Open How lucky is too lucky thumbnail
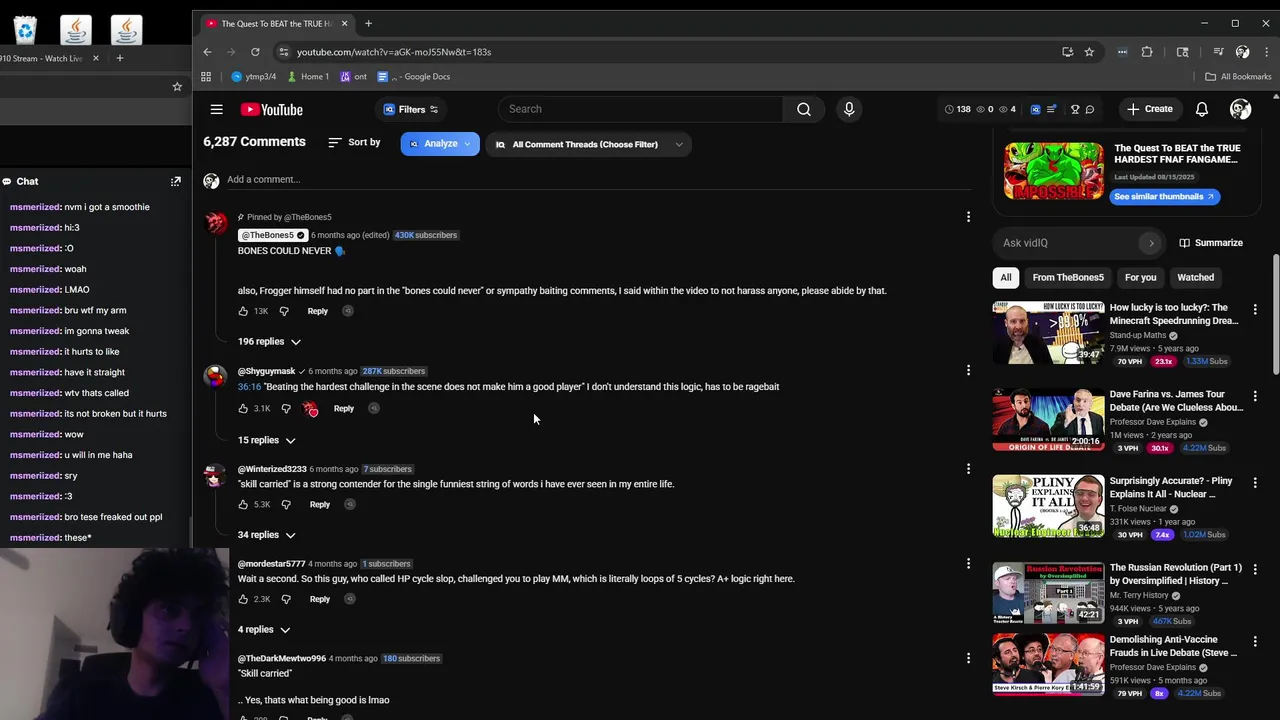Screen dimensions: 1280x720 (1048, 332)
